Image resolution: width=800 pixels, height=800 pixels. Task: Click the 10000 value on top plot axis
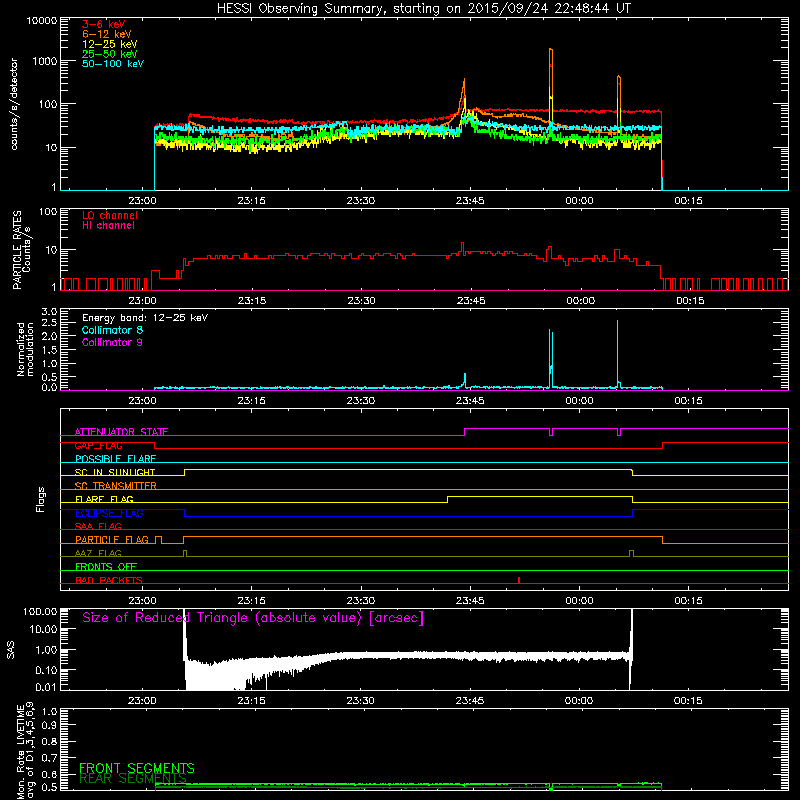[x=41, y=21]
